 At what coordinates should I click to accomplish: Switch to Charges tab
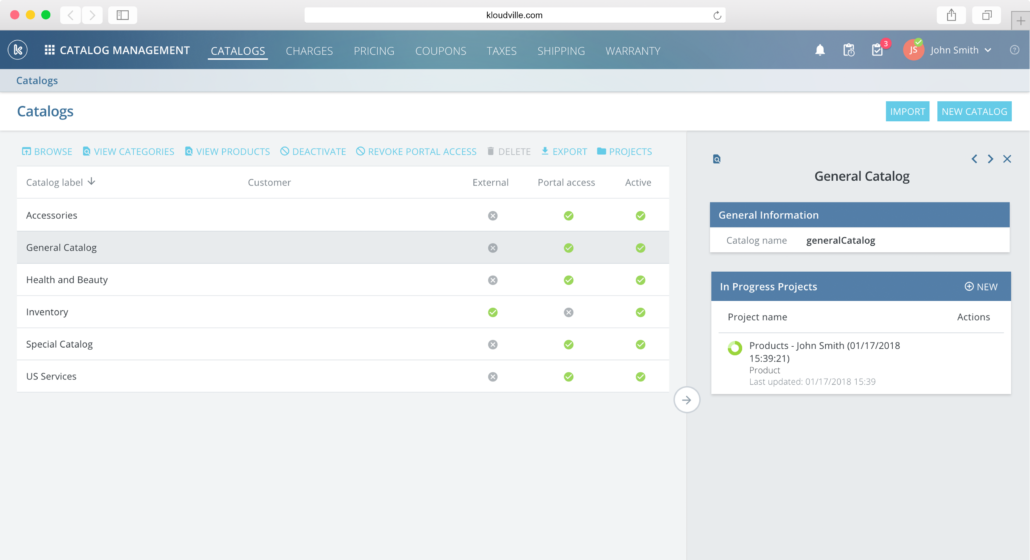click(309, 51)
